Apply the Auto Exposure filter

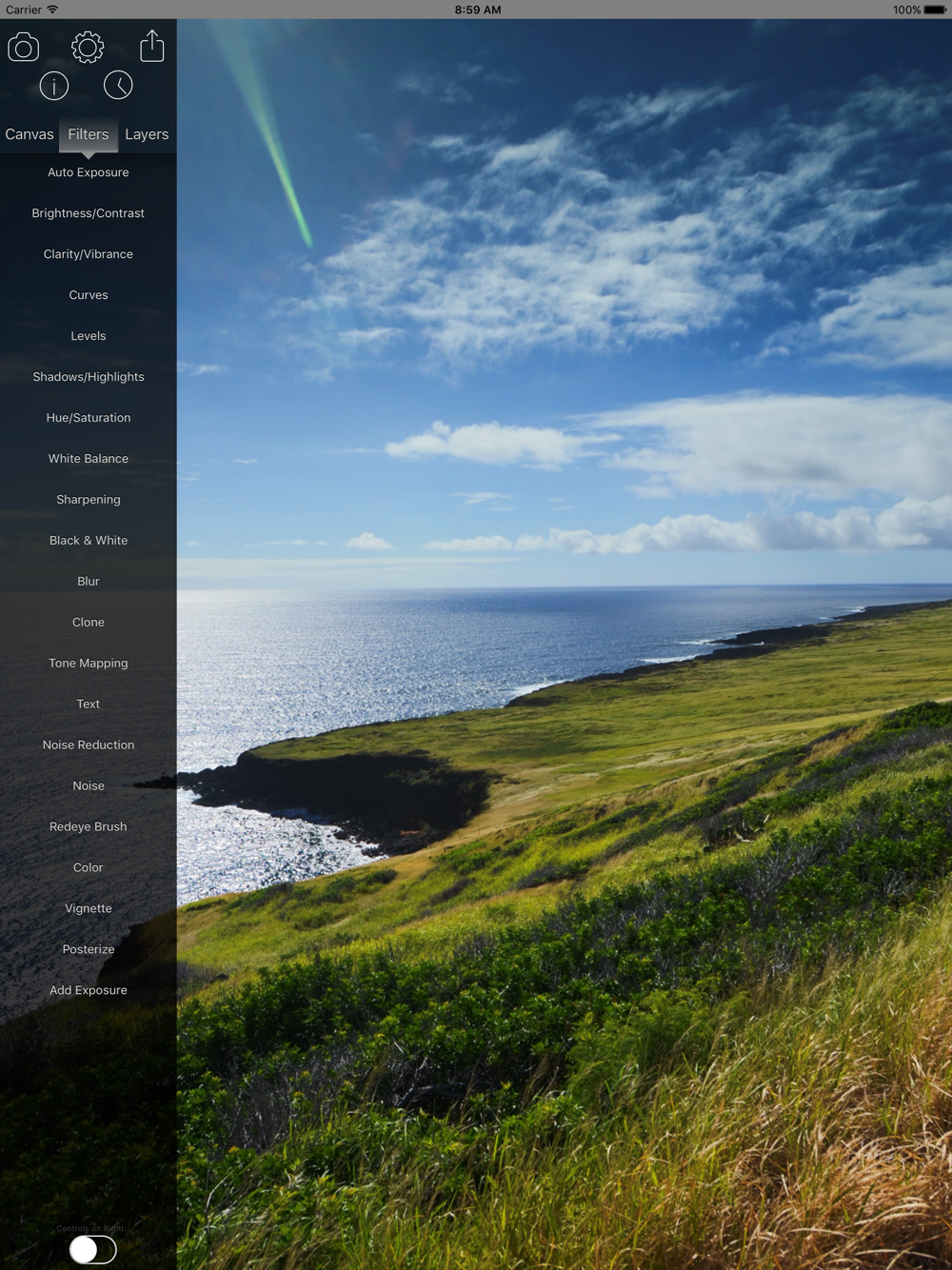pos(89,172)
